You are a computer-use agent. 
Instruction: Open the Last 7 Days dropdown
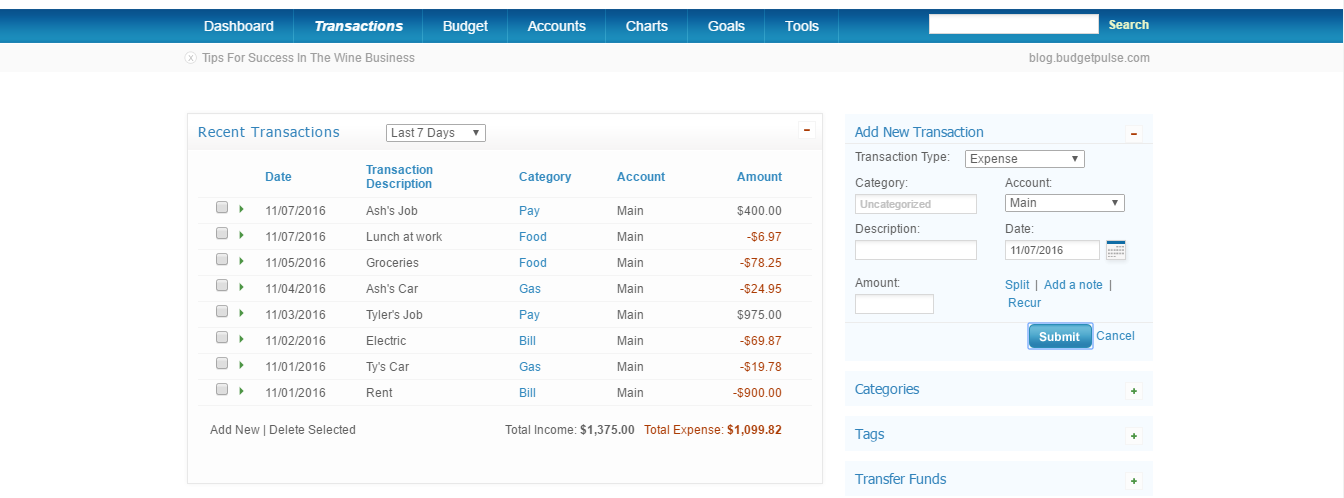[x=436, y=133]
